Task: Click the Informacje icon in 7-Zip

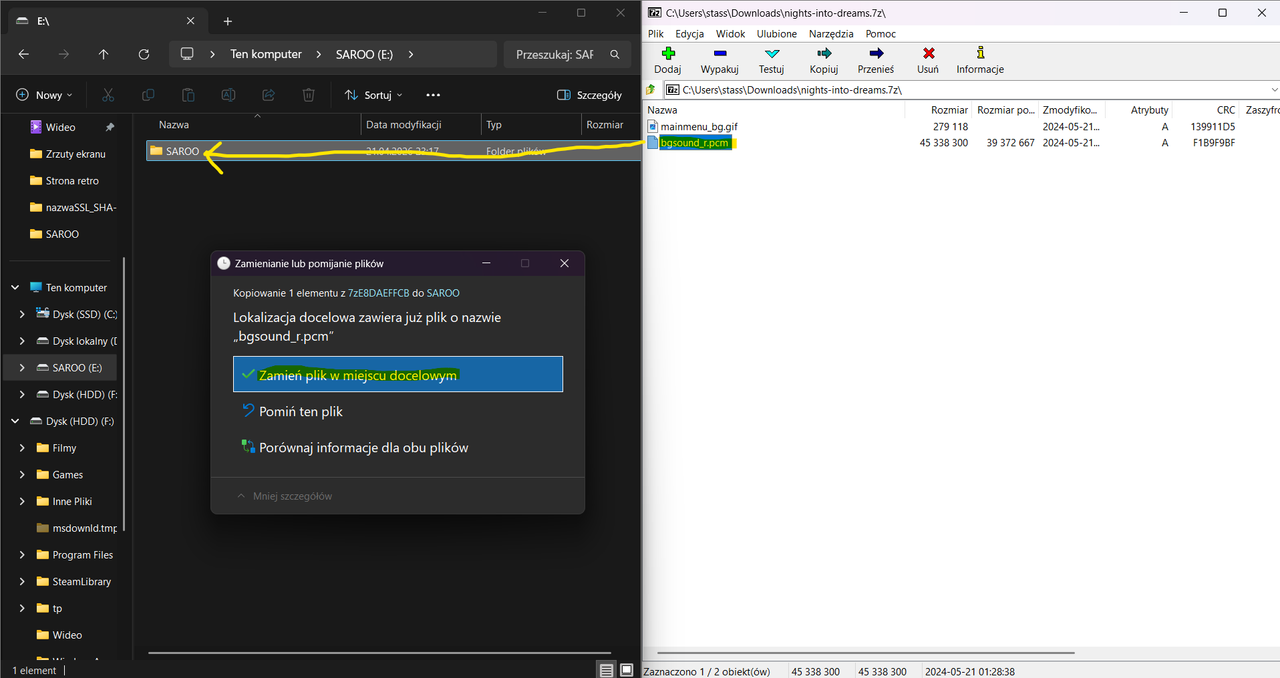Action: coord(980,53)
